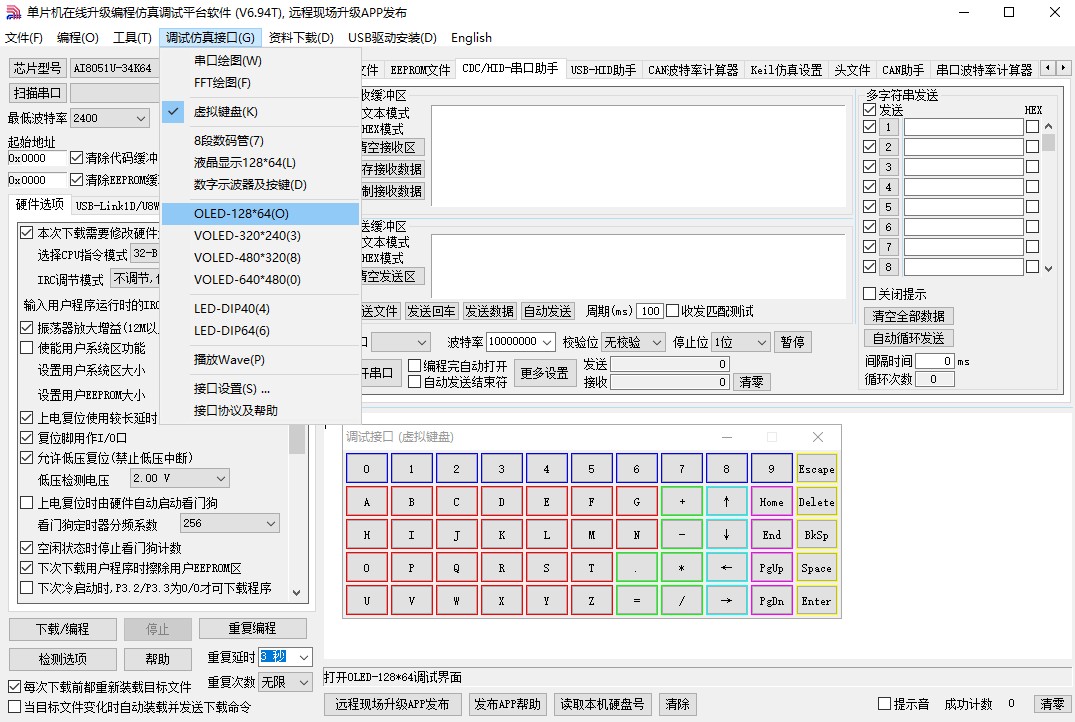Click the 远程现场升级APP发布 button
The width and height of the screenshot is (1075, 722).
click(x=392, y=704)
